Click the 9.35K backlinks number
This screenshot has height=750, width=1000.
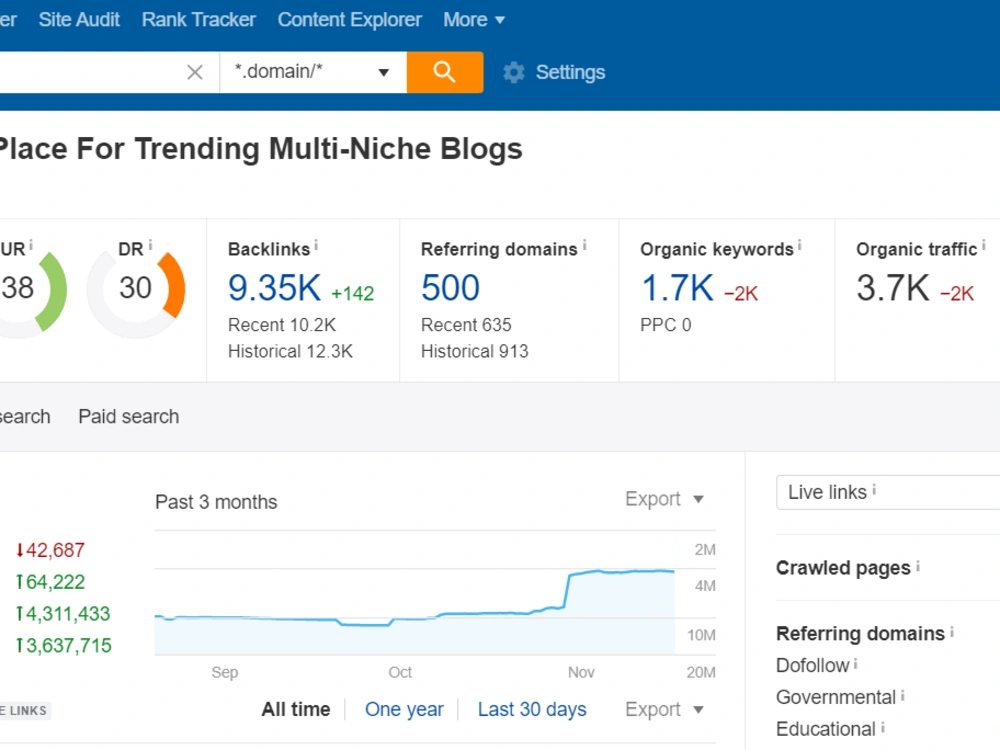coord(274,288)
